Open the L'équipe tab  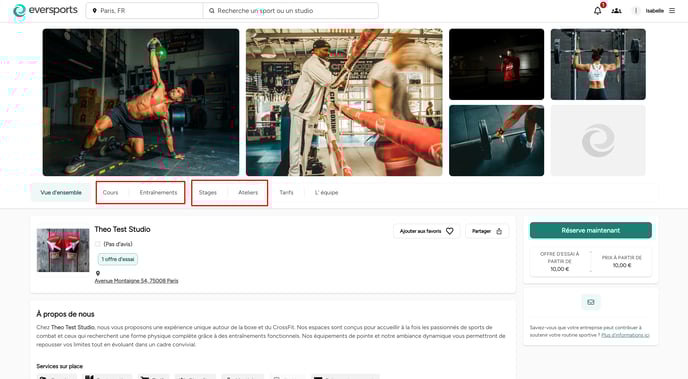(326, 193)
